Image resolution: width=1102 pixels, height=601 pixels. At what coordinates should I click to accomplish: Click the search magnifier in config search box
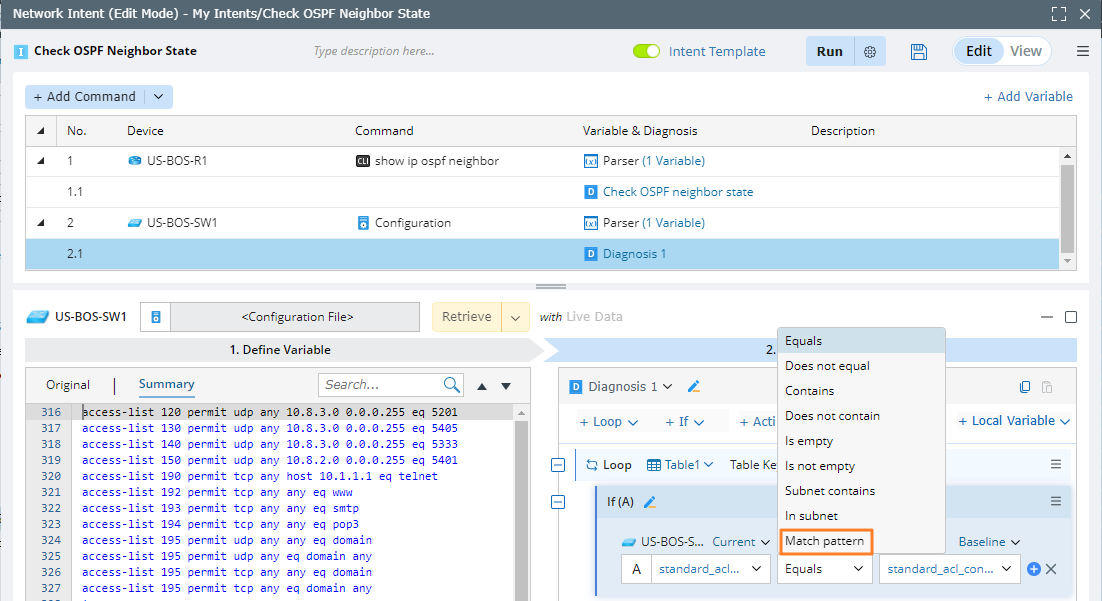pyautogui.click(x=452, y=385)
